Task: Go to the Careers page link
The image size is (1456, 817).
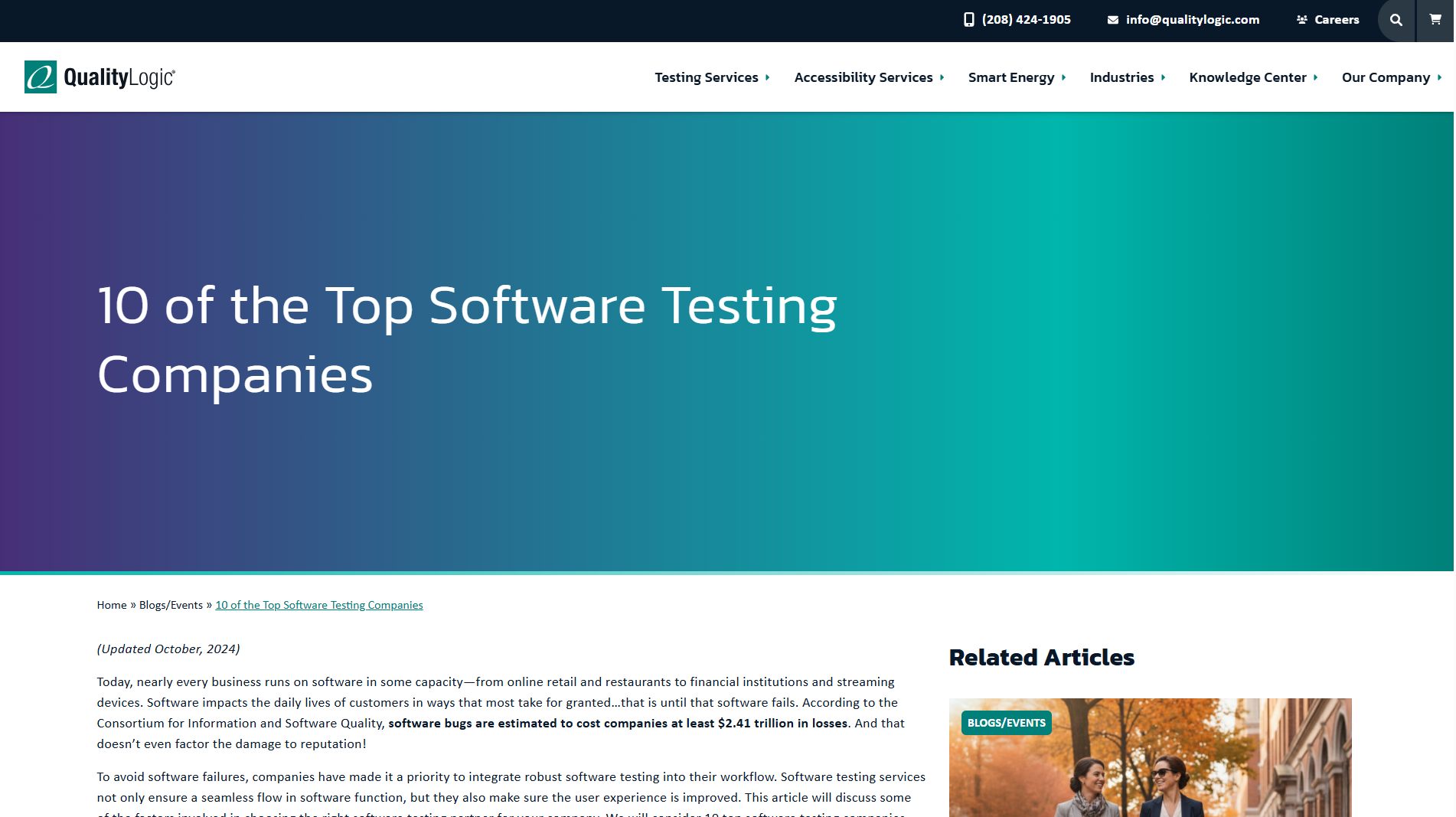Action: tap(1337, 20)
